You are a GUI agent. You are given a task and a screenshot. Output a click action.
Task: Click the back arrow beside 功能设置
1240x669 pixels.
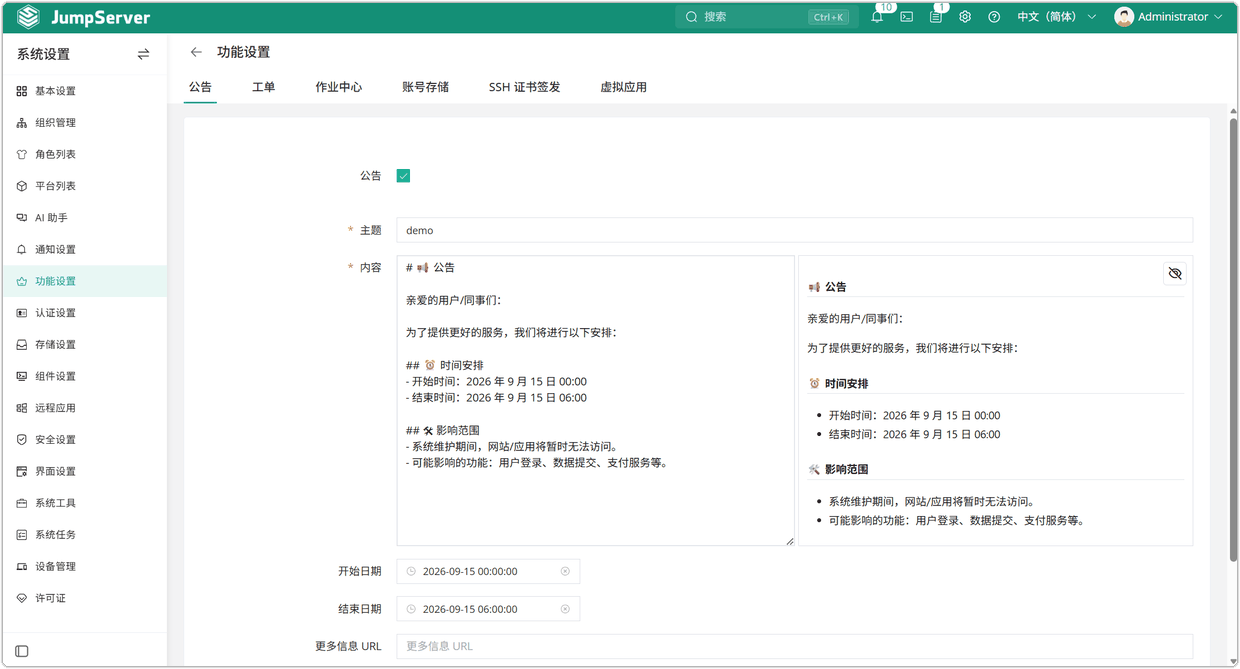point(196,52)
